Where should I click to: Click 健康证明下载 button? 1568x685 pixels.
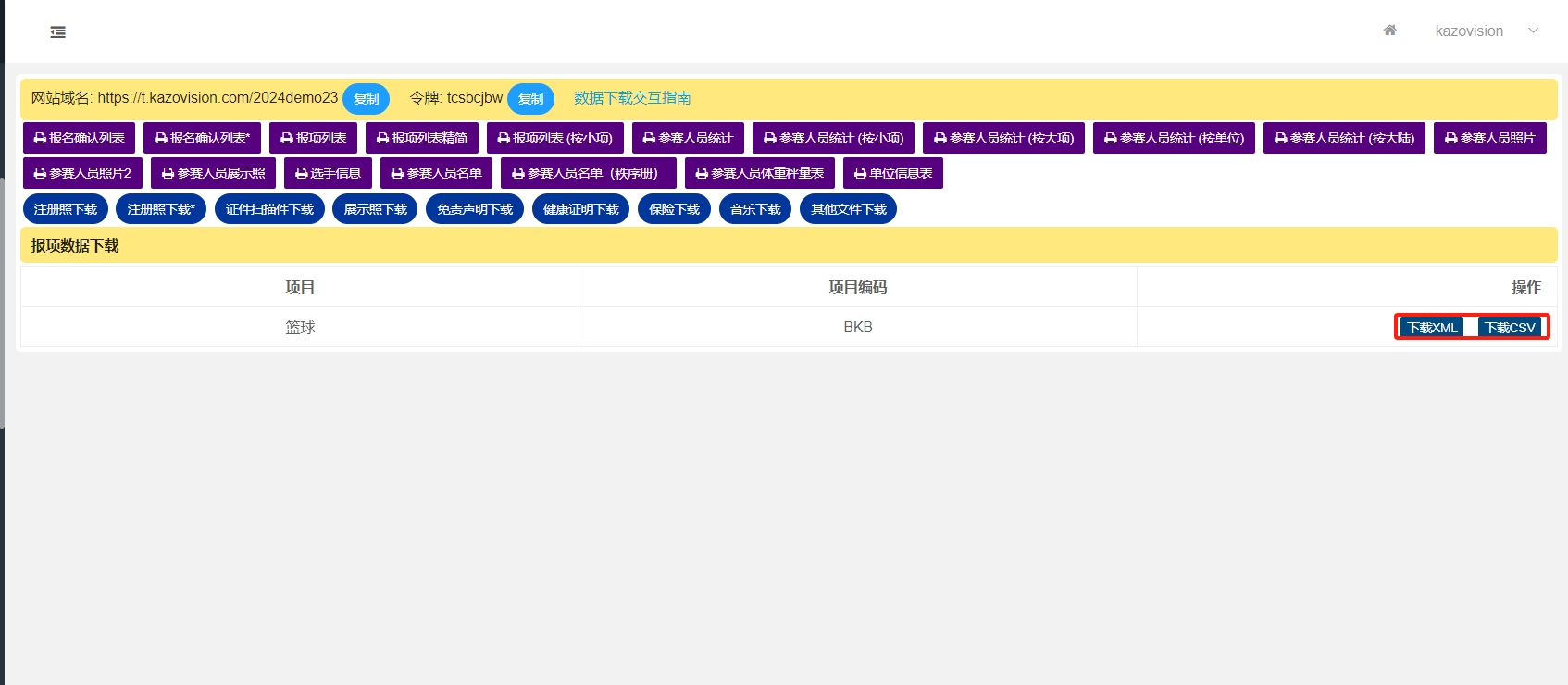[580, 209]
